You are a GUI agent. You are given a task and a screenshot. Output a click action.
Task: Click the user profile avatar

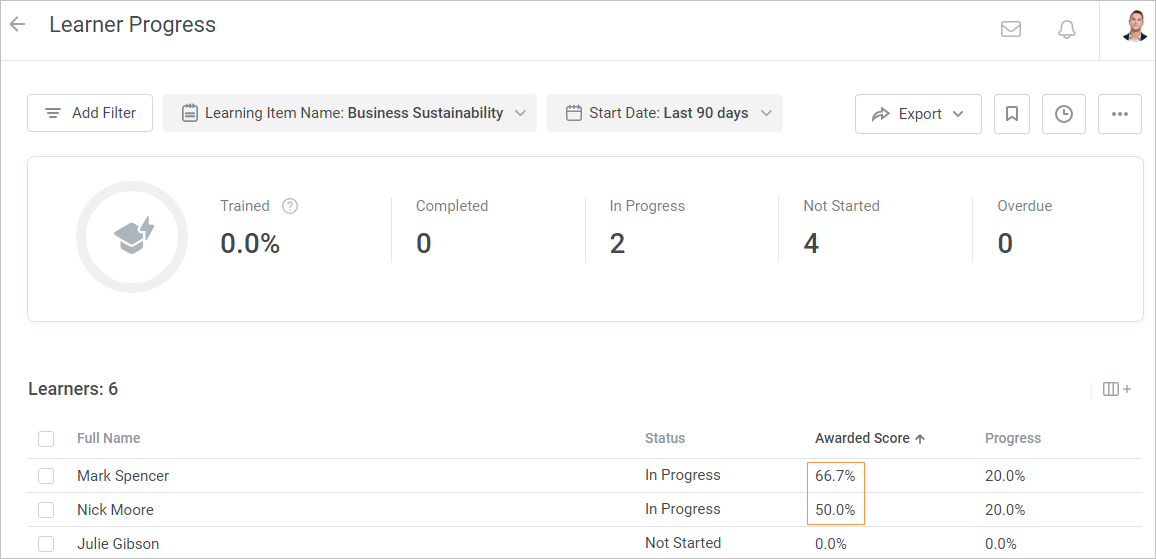pos(1134,26)
